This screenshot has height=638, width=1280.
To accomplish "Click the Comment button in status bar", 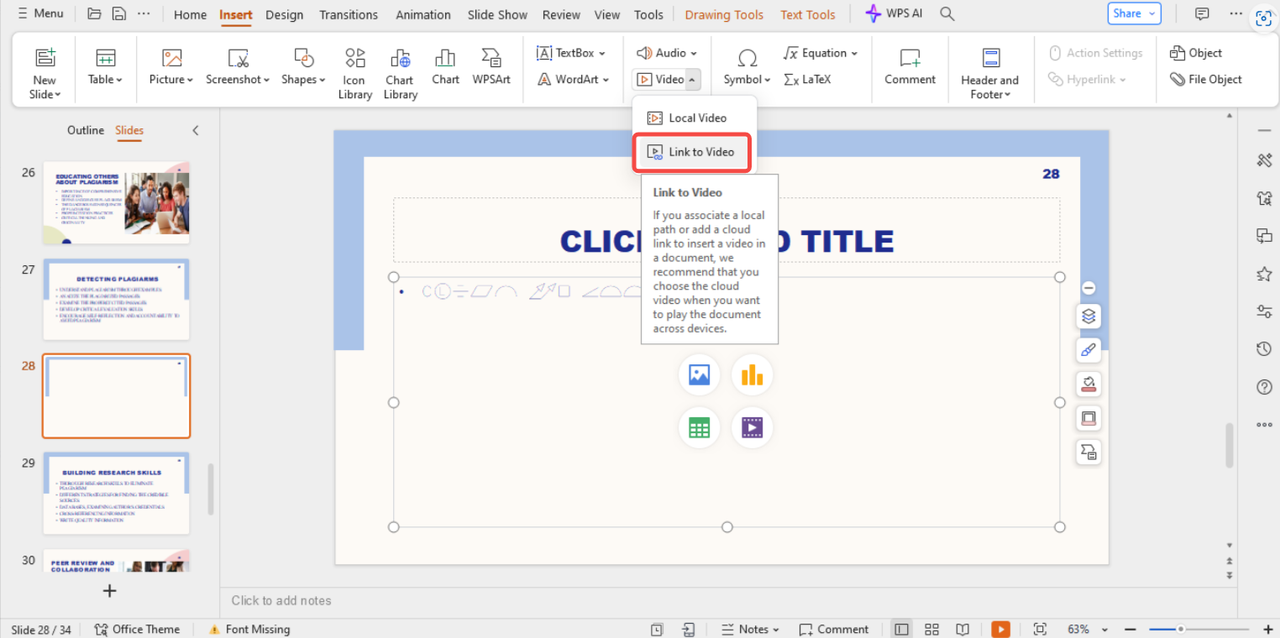I will click(834, 629).
